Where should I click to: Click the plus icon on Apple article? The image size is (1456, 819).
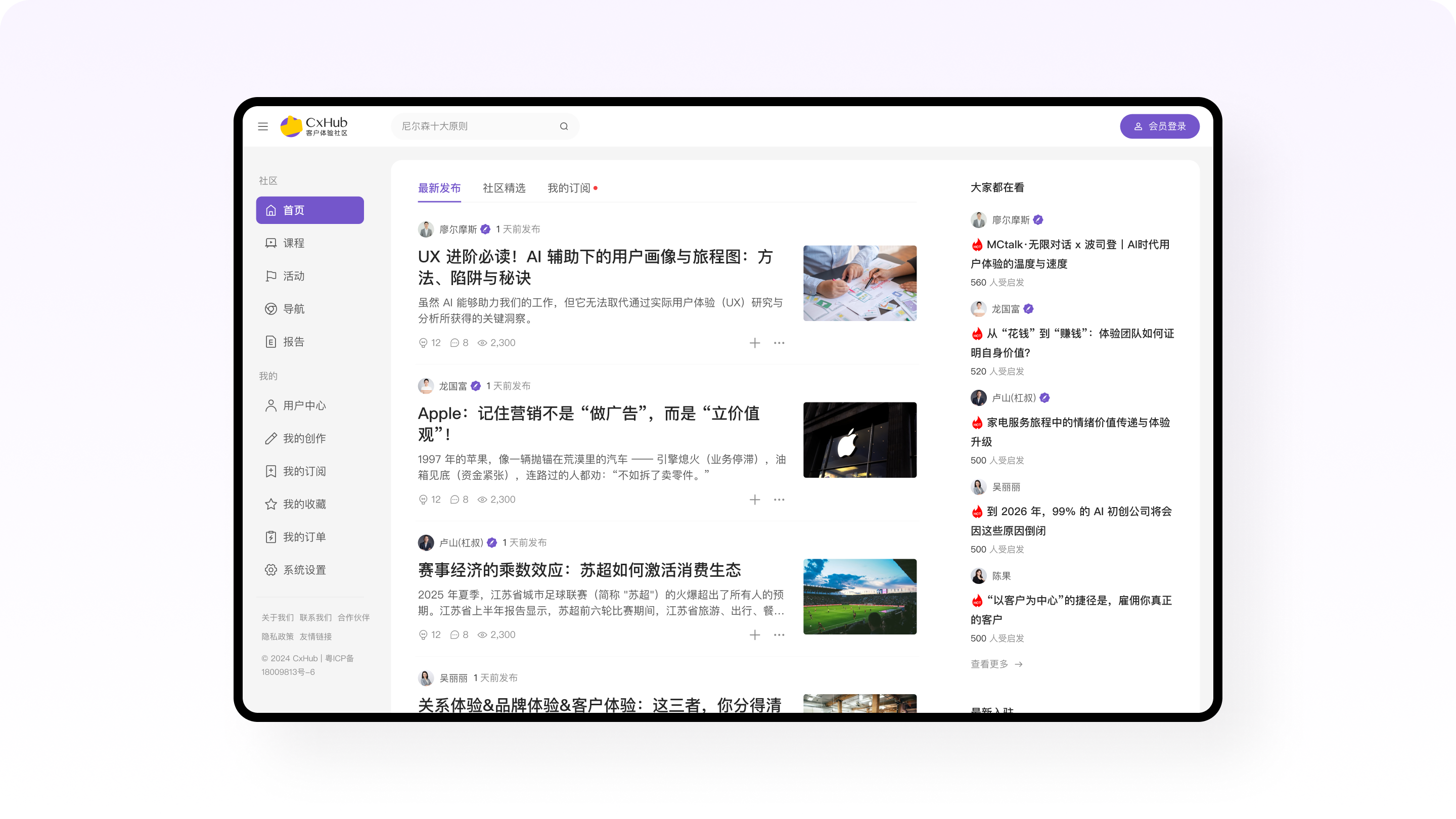pos(755,499)
